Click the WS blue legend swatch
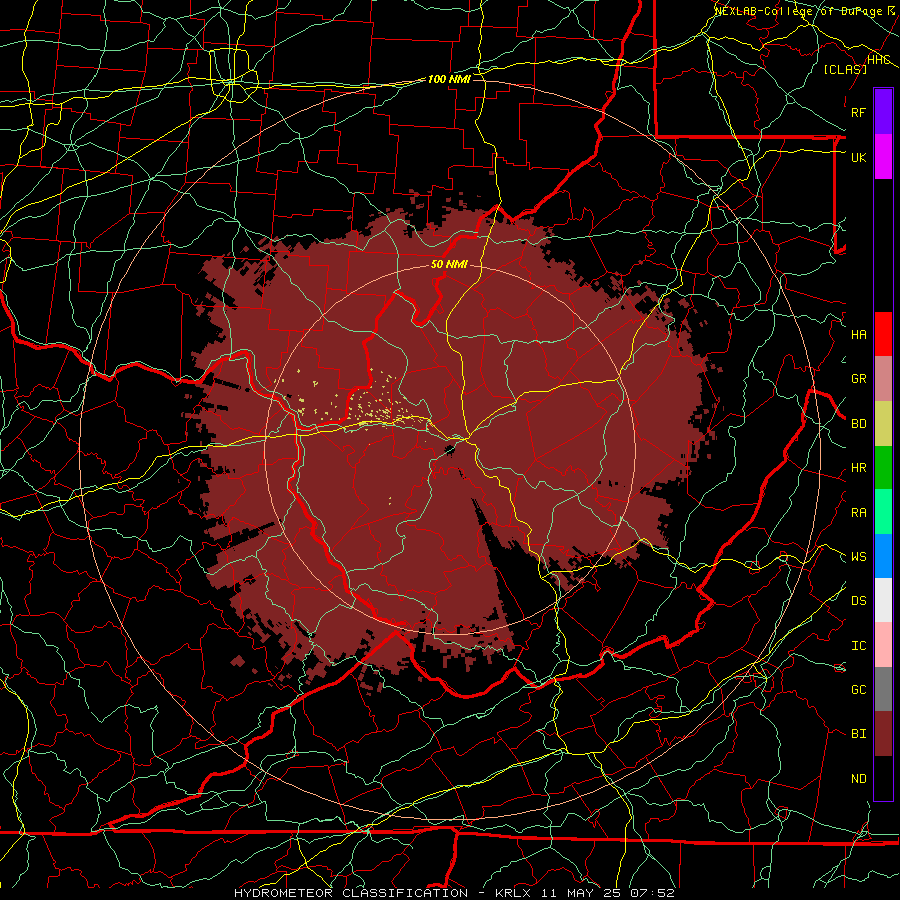 (x=883, y=556)
